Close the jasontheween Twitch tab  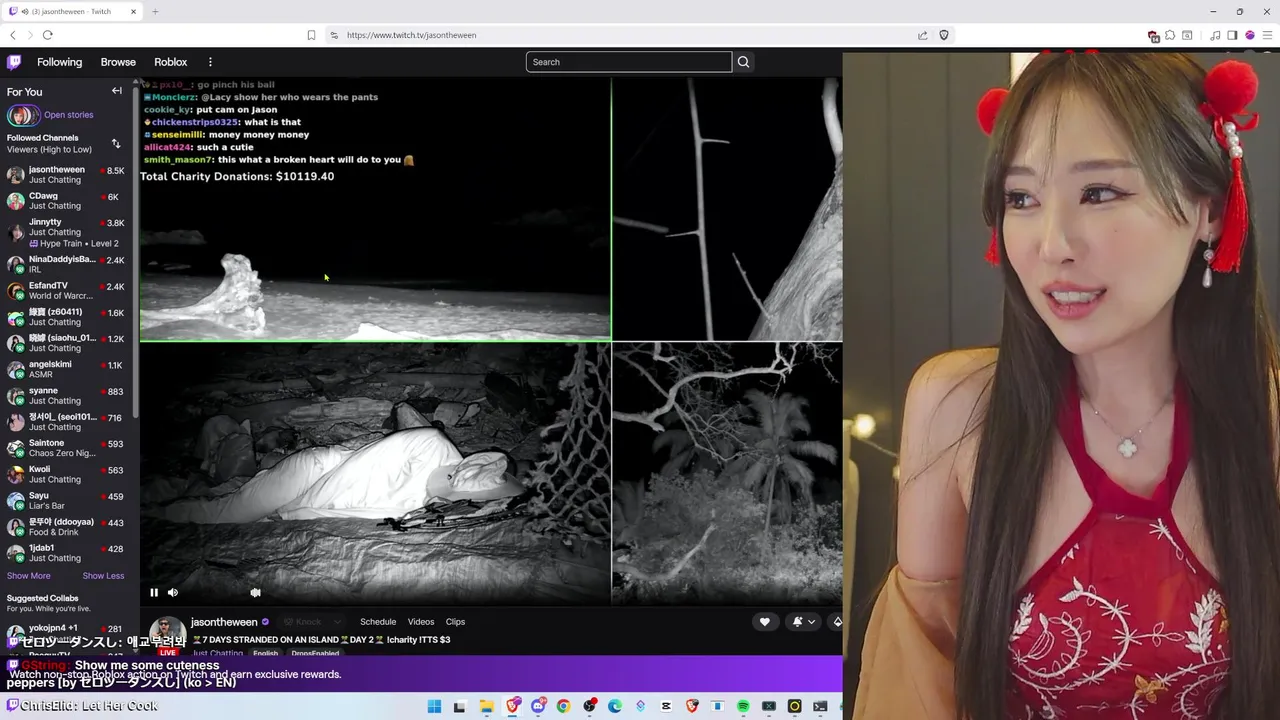(133, 12)
